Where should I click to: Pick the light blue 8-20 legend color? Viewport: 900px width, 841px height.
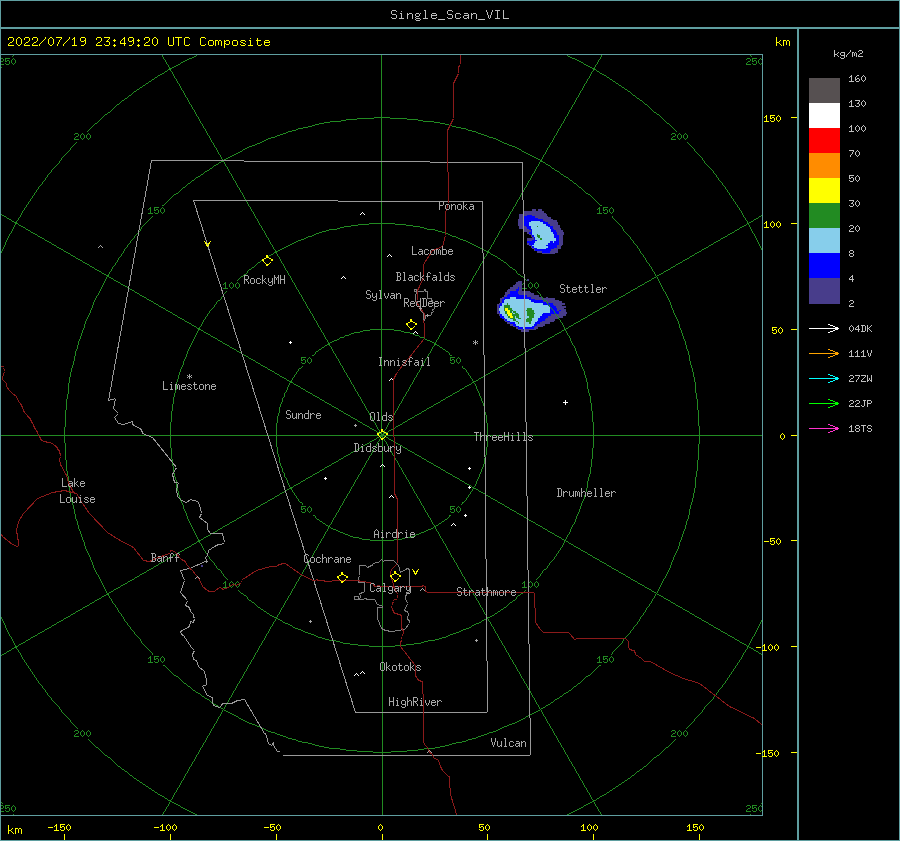click(x=824, y=241)
